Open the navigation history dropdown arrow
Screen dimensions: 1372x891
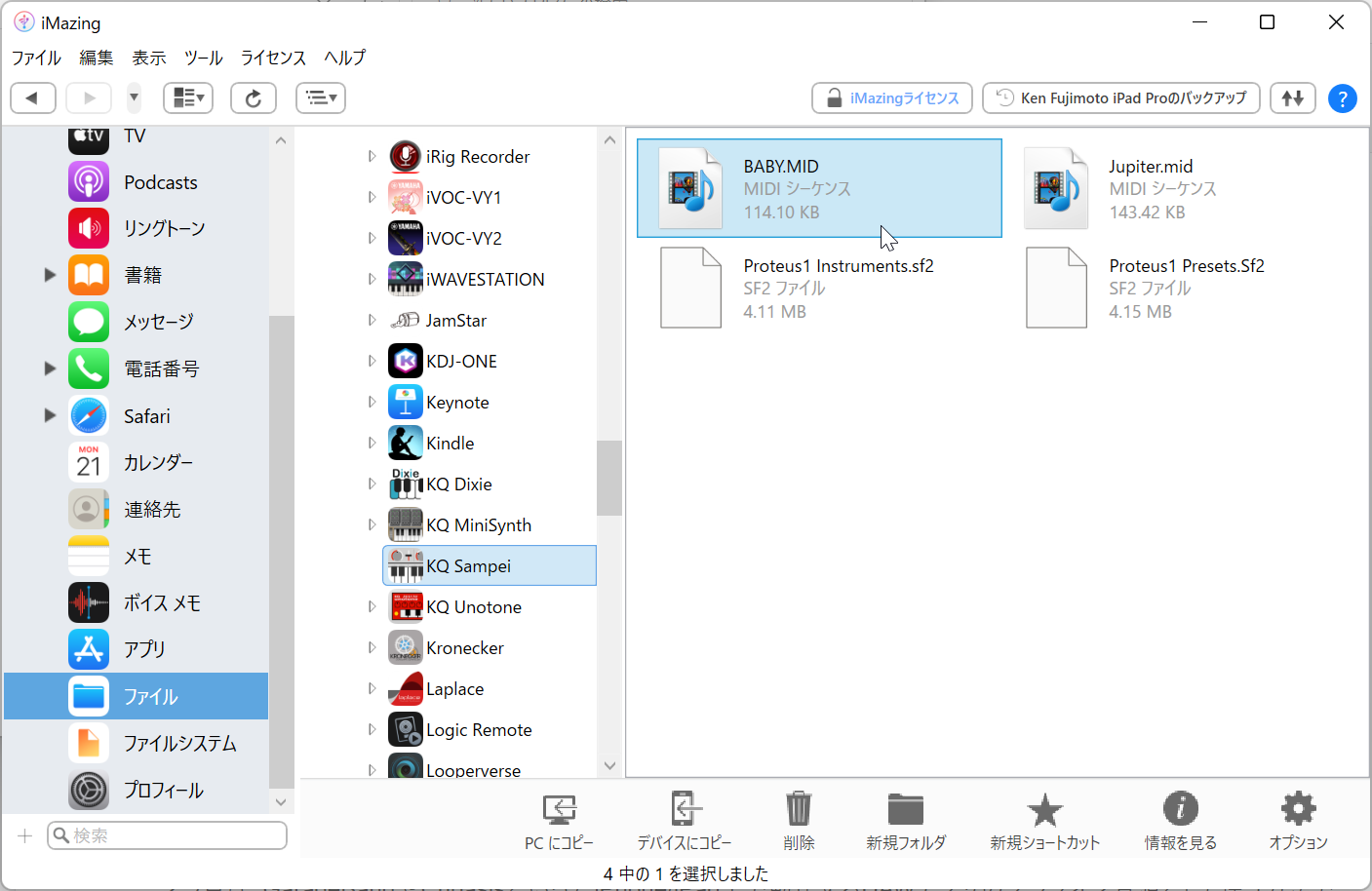[134, 97]
